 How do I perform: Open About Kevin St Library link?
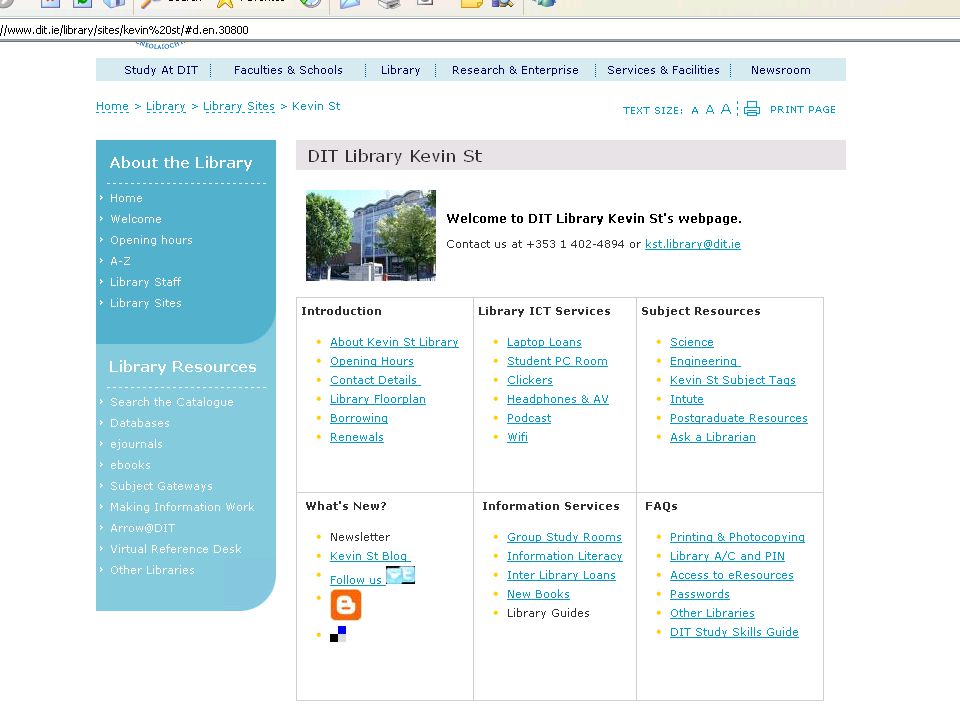click(x=394, y=342)
